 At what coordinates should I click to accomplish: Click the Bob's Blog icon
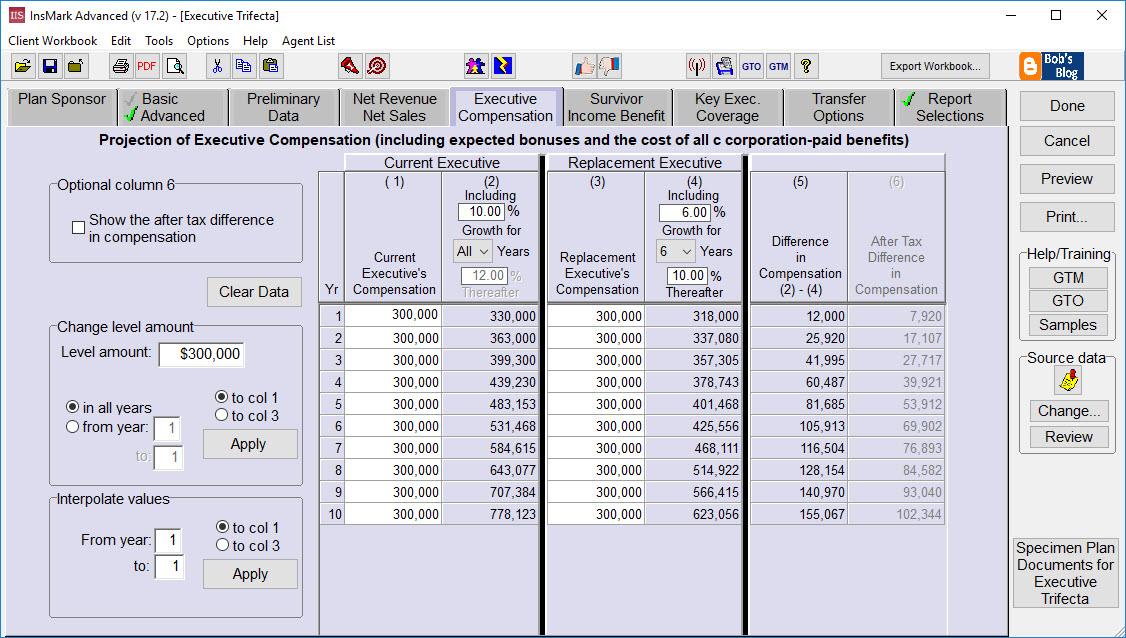point(1050,66)
